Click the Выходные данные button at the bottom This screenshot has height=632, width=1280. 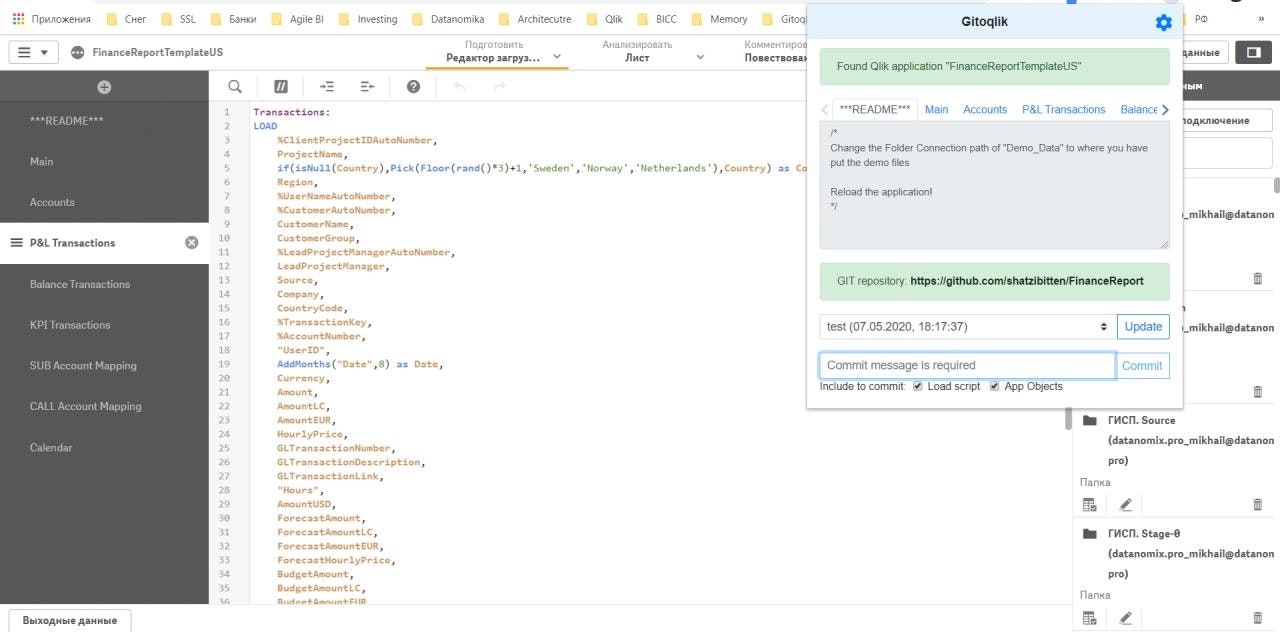point(69,619)
